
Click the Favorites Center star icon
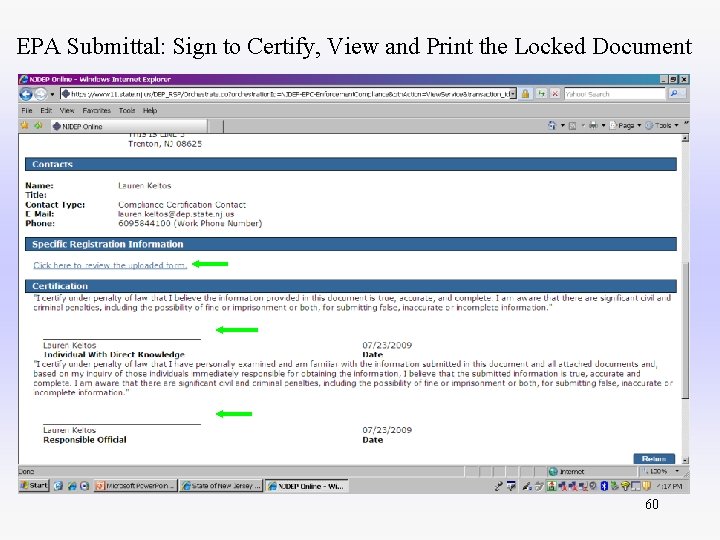(x=25, y=125)
